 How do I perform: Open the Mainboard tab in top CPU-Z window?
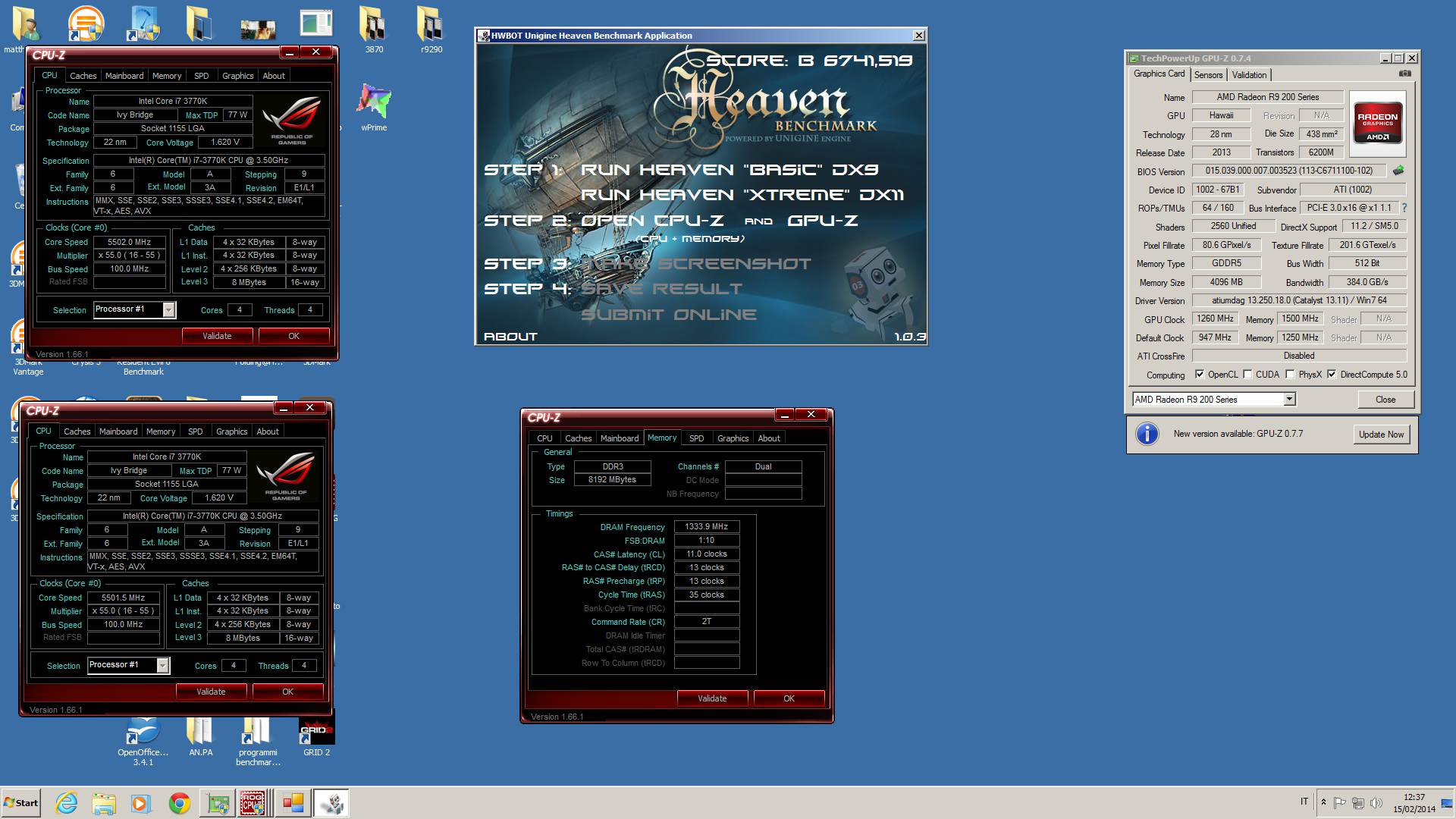coord(124,76)
